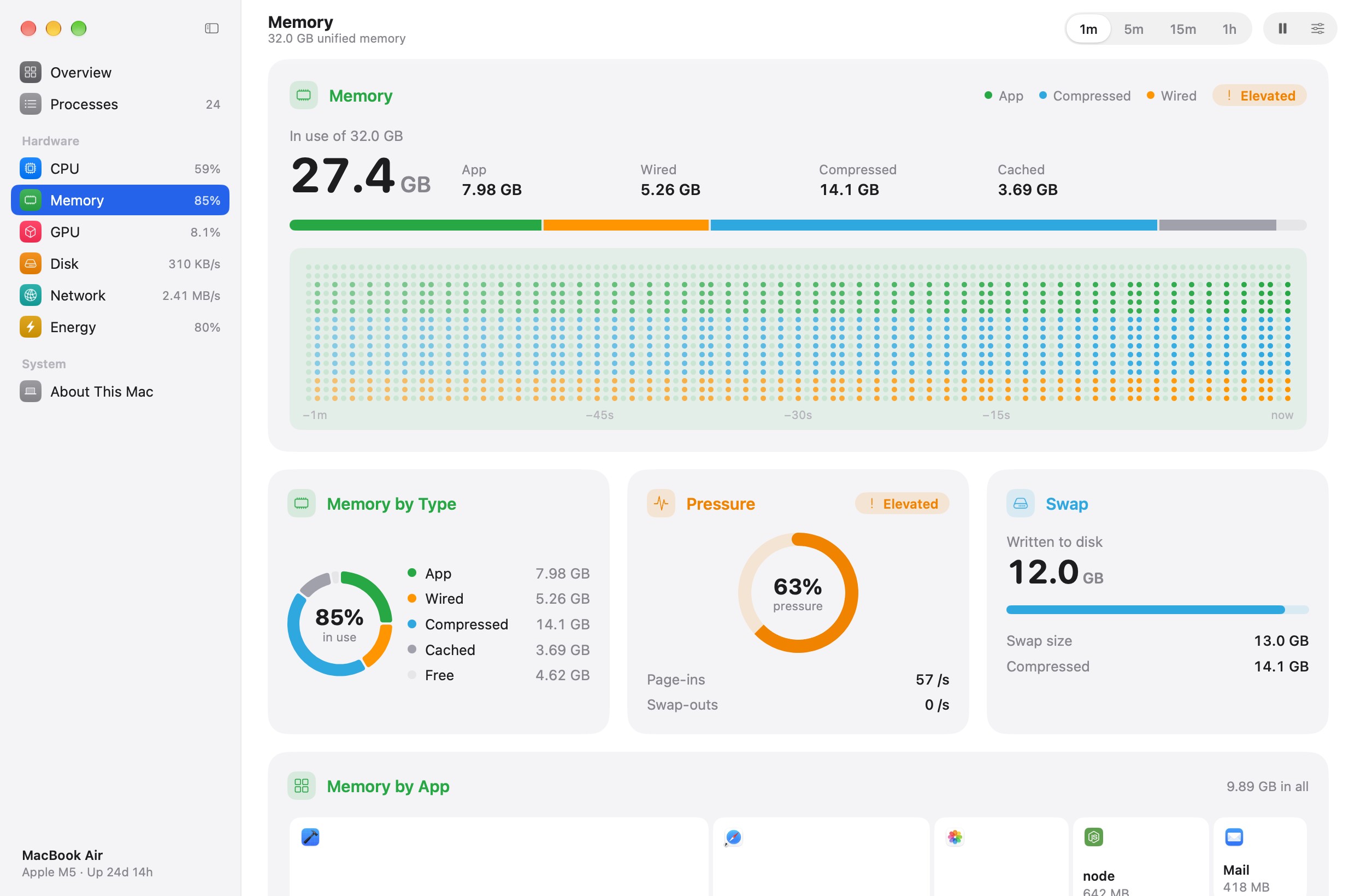
Task: Switch to the 5m time range
Action: coord(1133,28)
